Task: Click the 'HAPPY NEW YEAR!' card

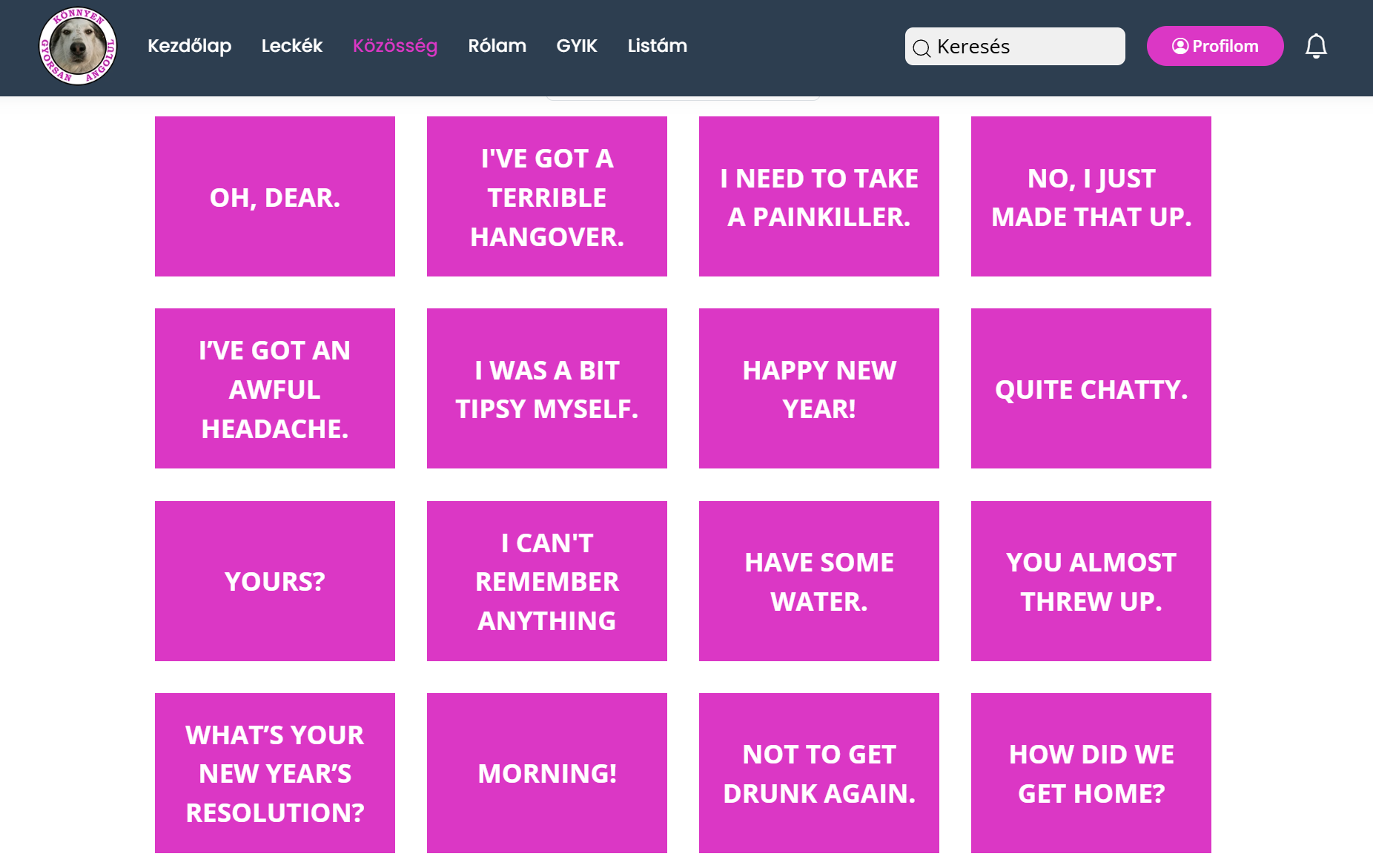Action: [x=819, y=388]
